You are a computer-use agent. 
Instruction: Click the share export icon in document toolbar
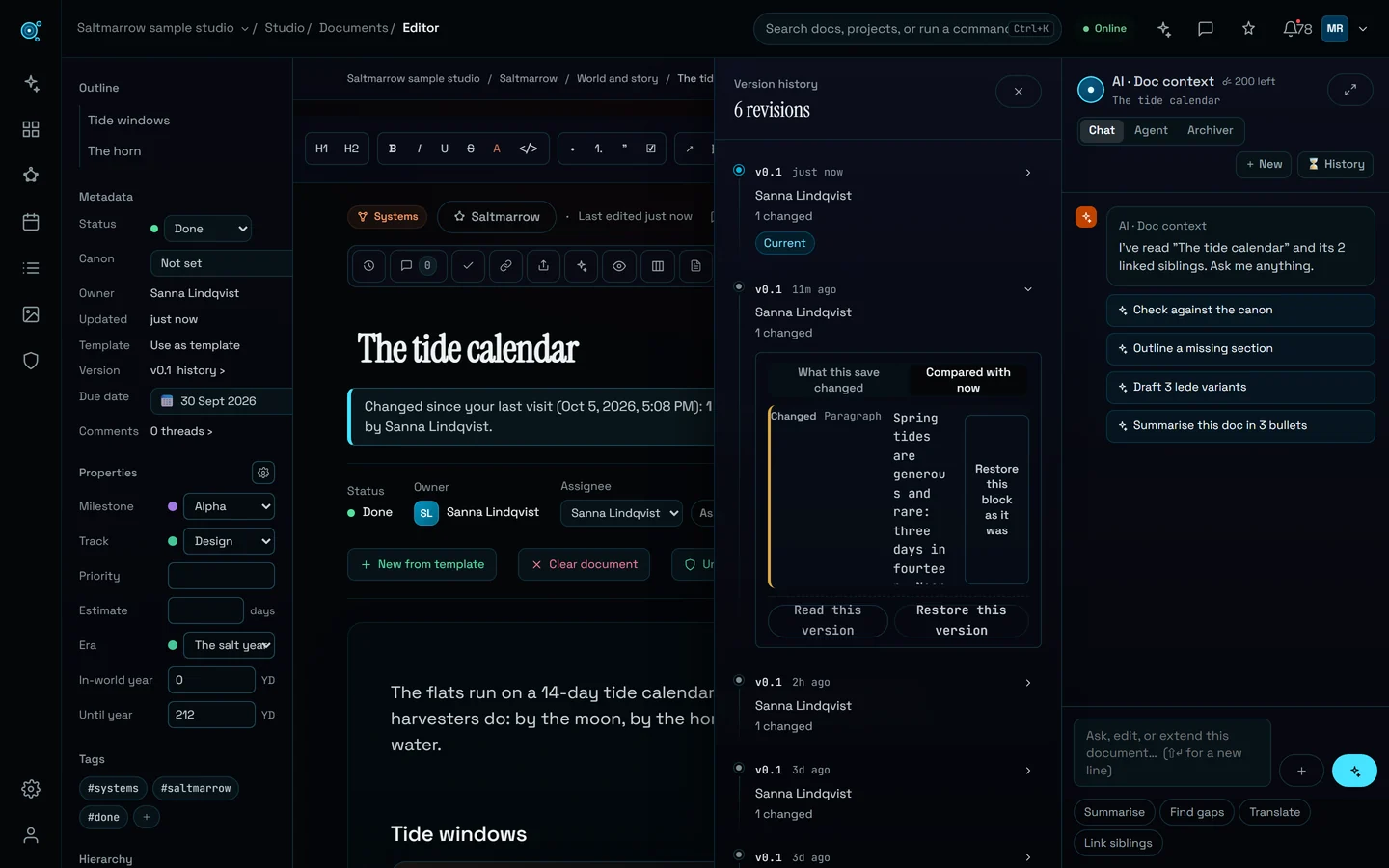(544, 266)
